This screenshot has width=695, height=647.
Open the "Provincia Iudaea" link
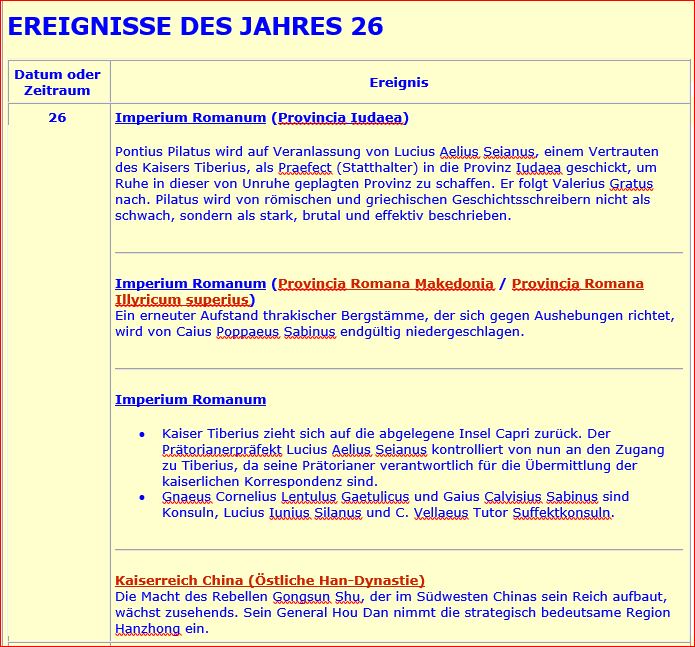(x=340, y=118)
